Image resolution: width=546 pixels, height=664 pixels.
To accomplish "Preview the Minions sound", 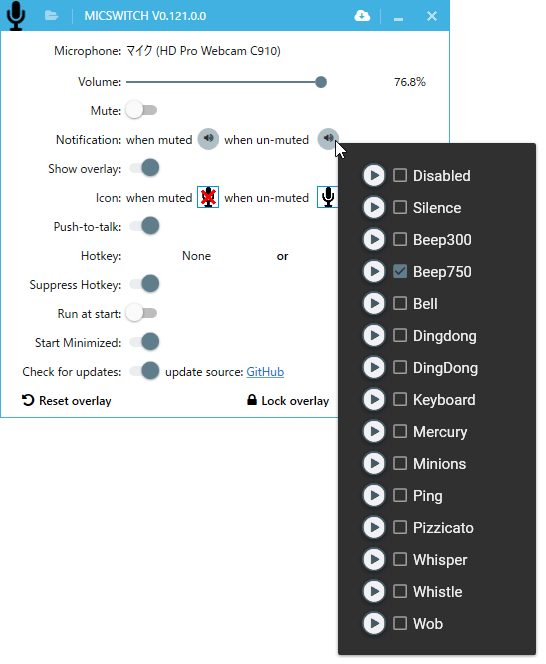I will coord(374,463).
